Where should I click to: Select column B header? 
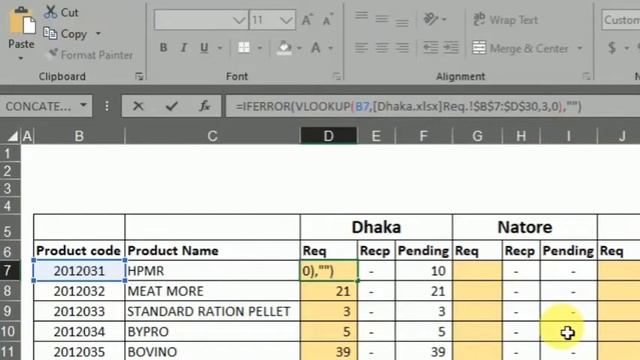[x=79, y=136]
